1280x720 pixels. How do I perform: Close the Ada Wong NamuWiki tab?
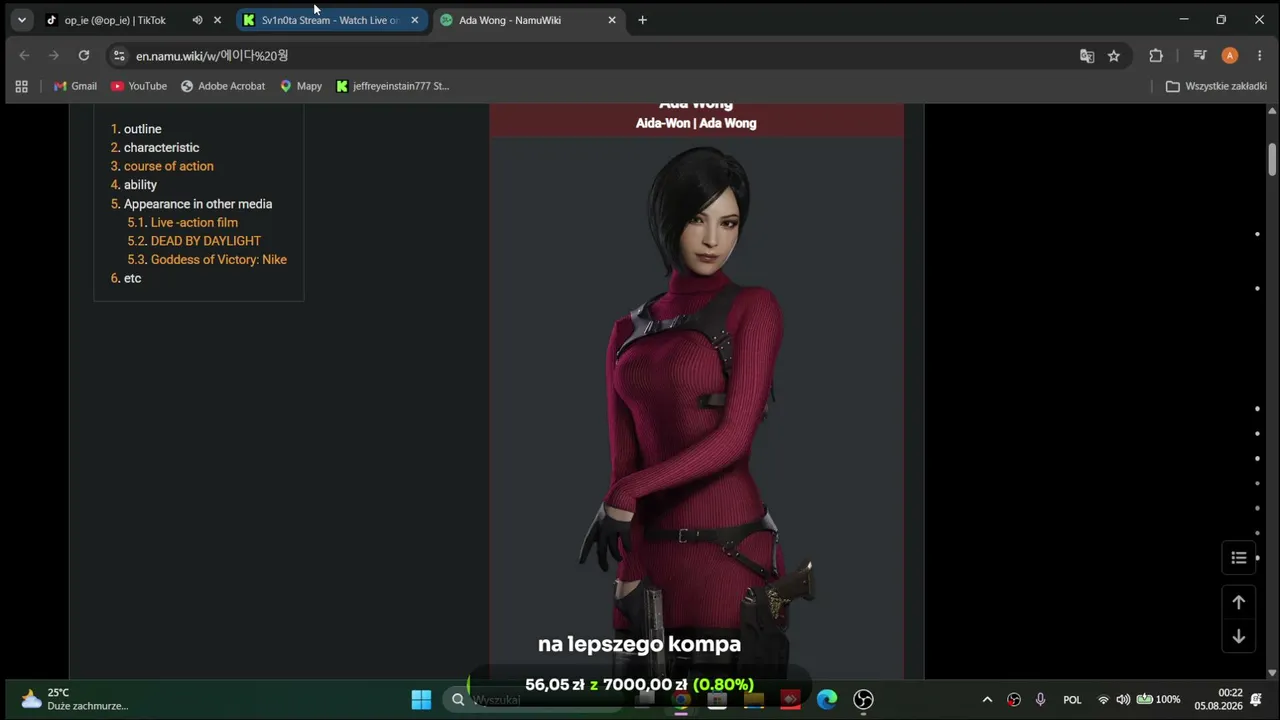(x=612, y=20)
